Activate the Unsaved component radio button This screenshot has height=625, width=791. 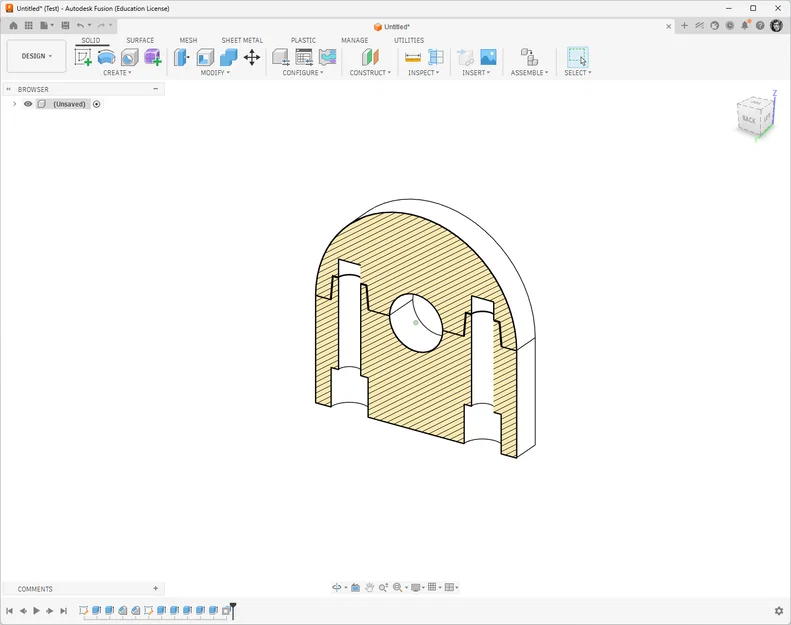point(96,104)
